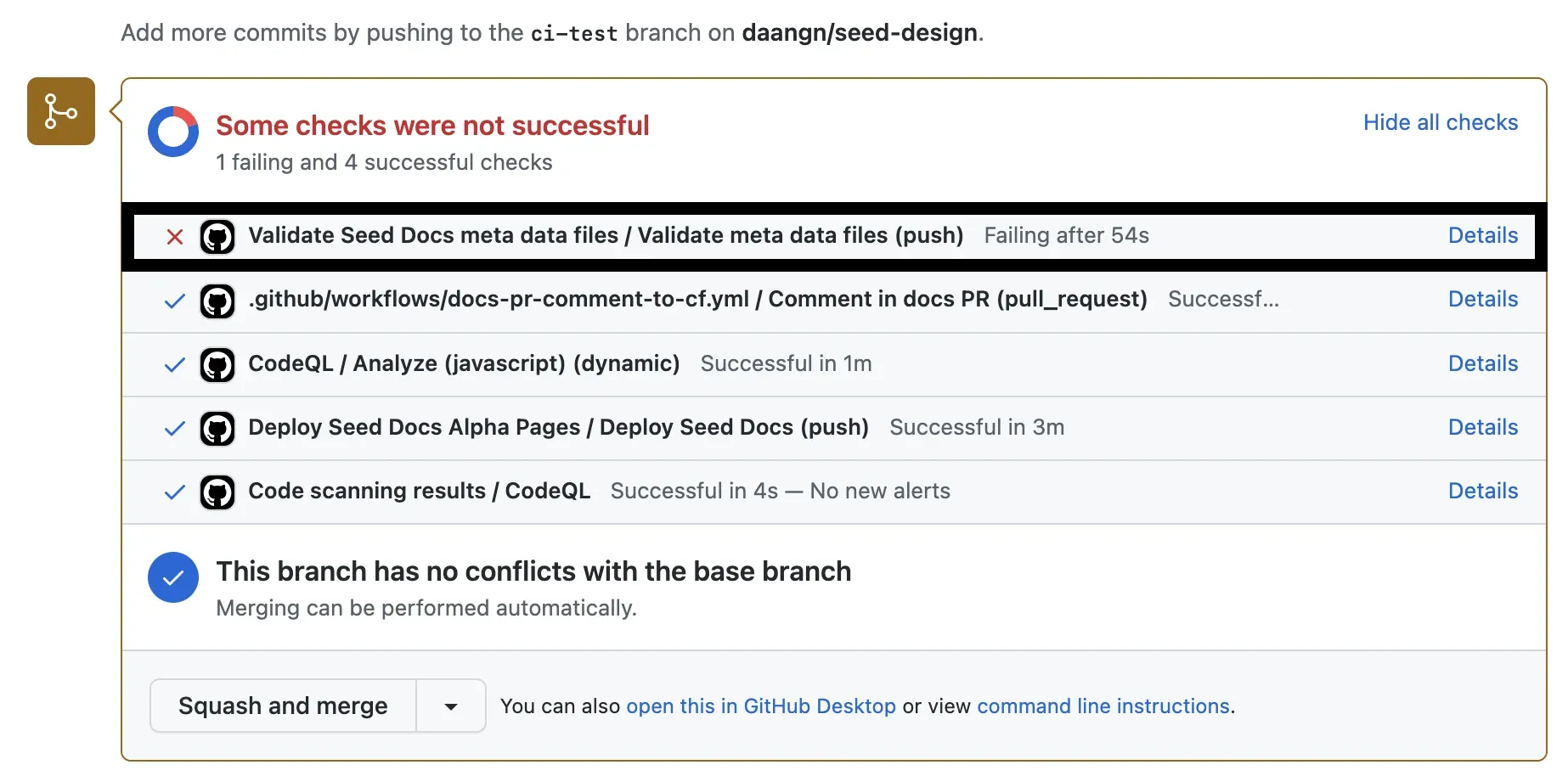
Task: View Details of Deploy Seed Docs check
Action: (x=1482, y=427)
